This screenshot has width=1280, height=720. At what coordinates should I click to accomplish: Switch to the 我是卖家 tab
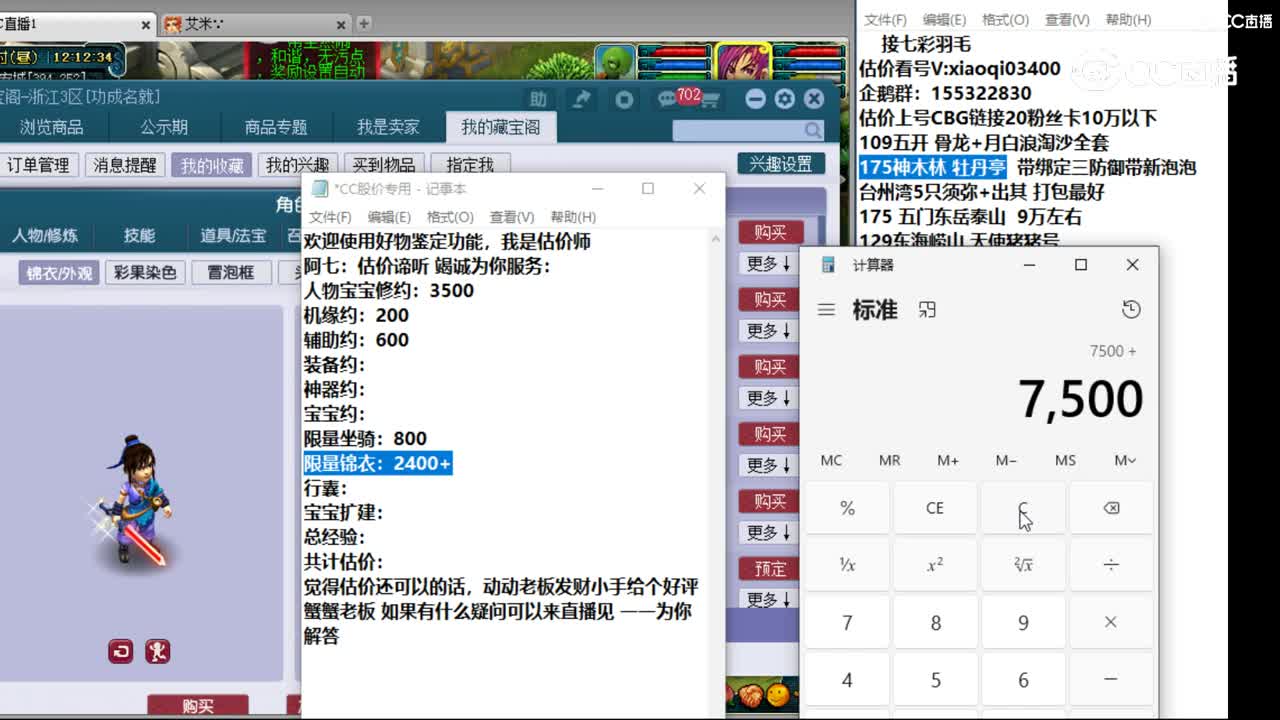(385, 127)
